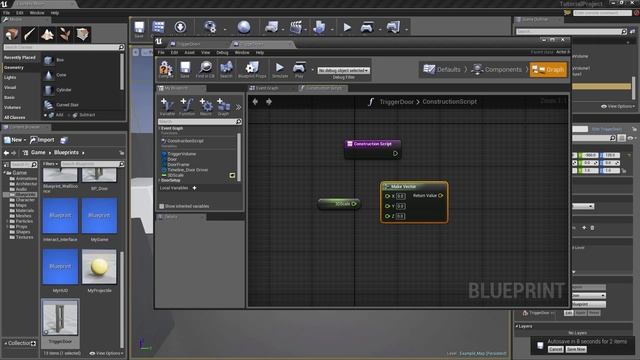Viewport: 640px width, 360px height.
Task: Expand My Blueprint toolbar overflow chevron
Action: (238, 107)
